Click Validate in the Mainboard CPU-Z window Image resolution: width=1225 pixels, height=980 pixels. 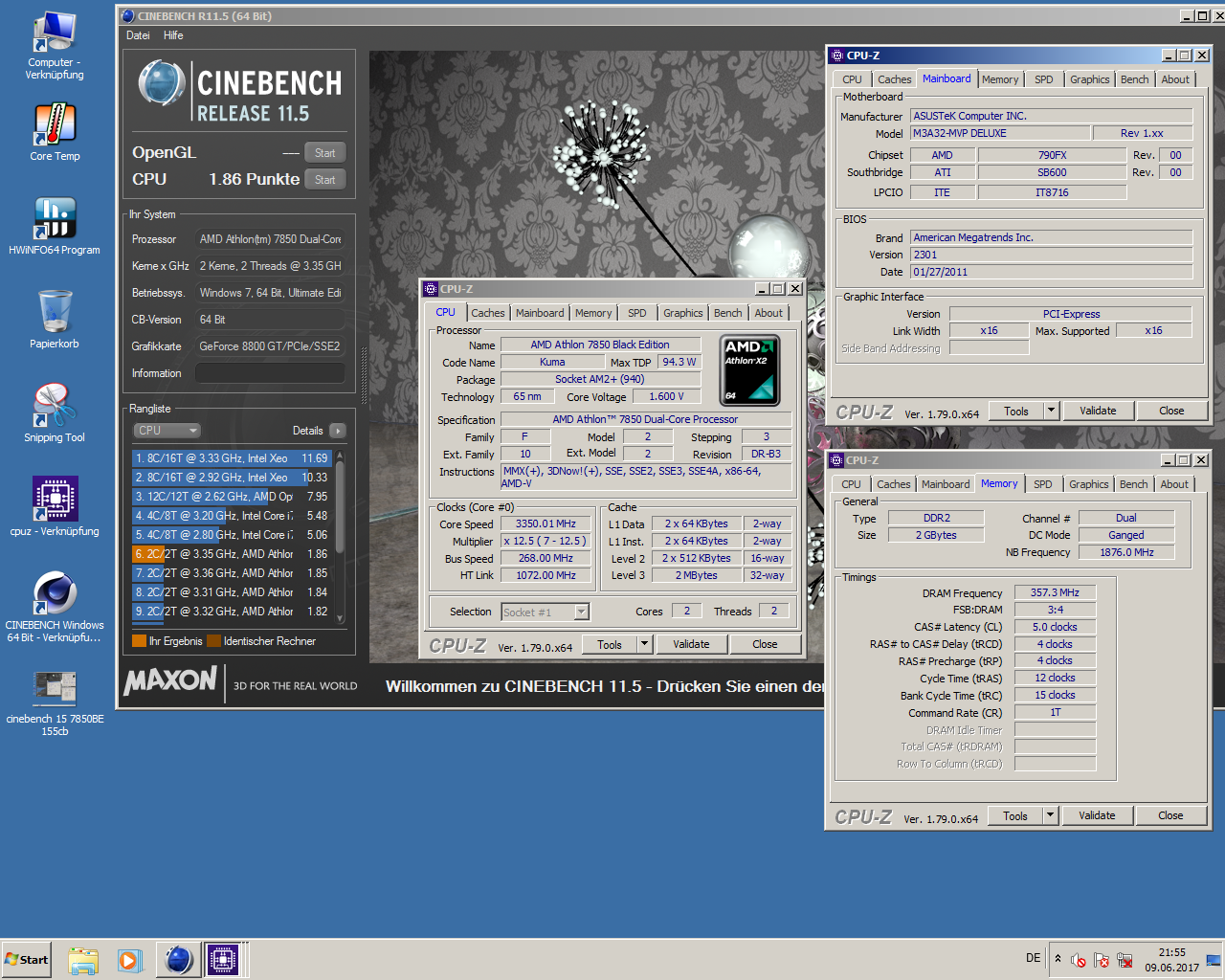[1098, 411]
